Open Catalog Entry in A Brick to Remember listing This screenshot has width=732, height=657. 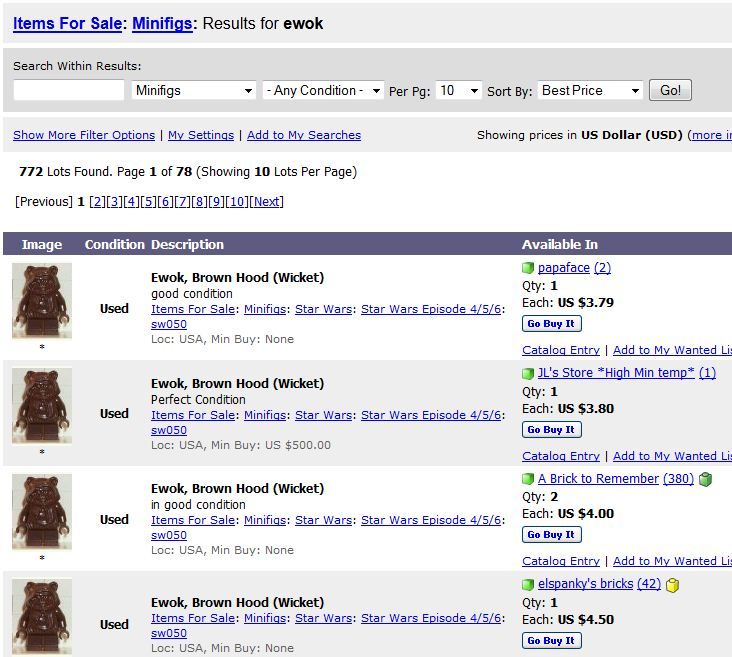[561, 561]
